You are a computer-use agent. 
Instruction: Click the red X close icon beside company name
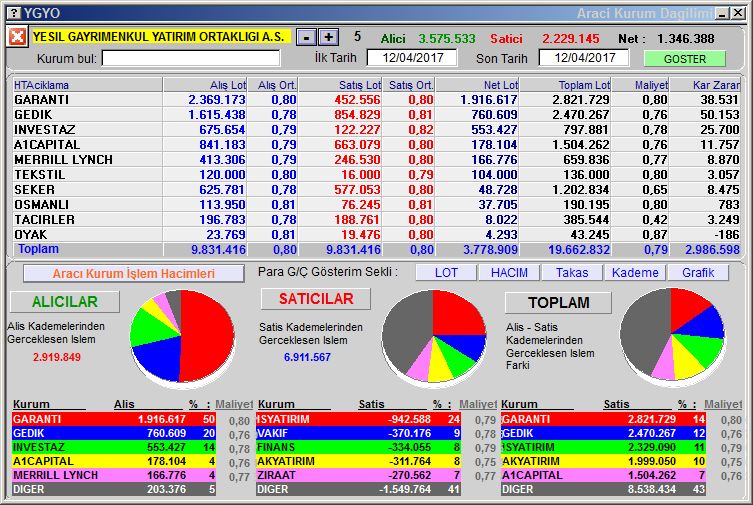[x=16, y=37]
